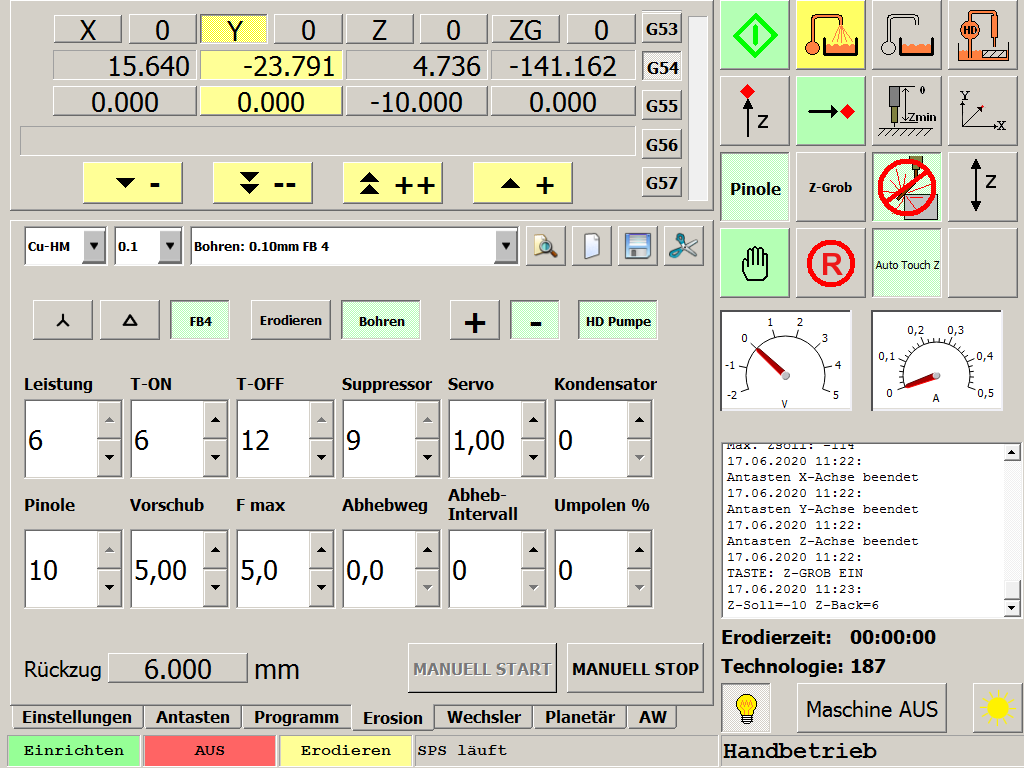
Task: Increase the Kondensator value
Action: click(639, 420)
